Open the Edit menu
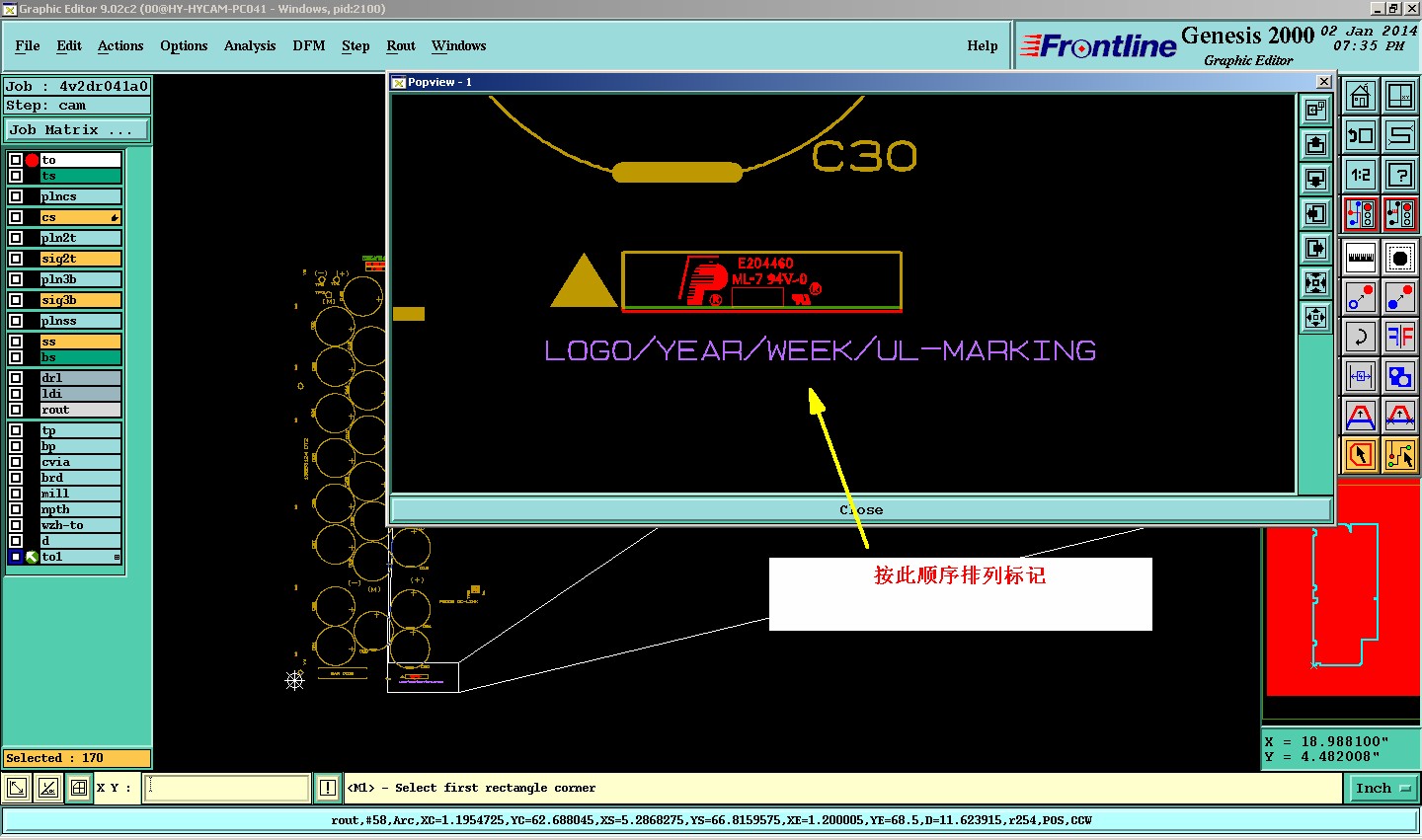 click(69, 45)
